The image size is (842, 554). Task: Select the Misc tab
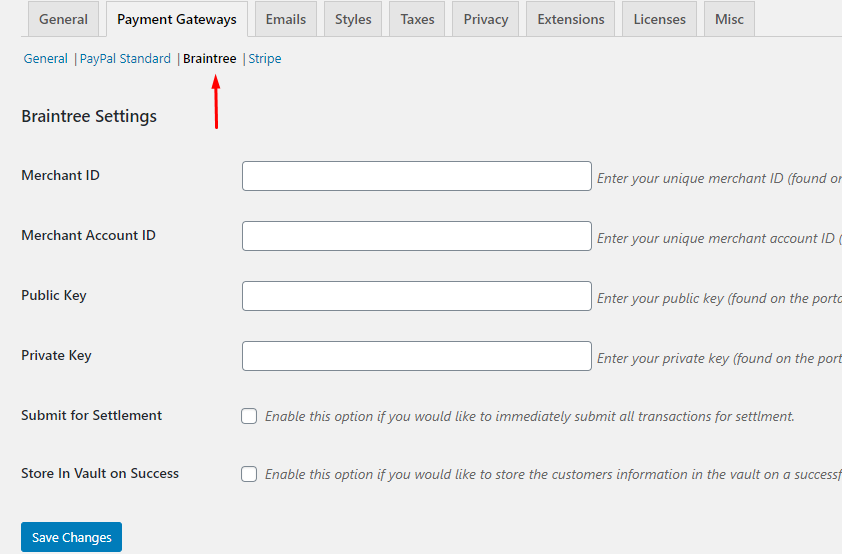pos(729,19)
